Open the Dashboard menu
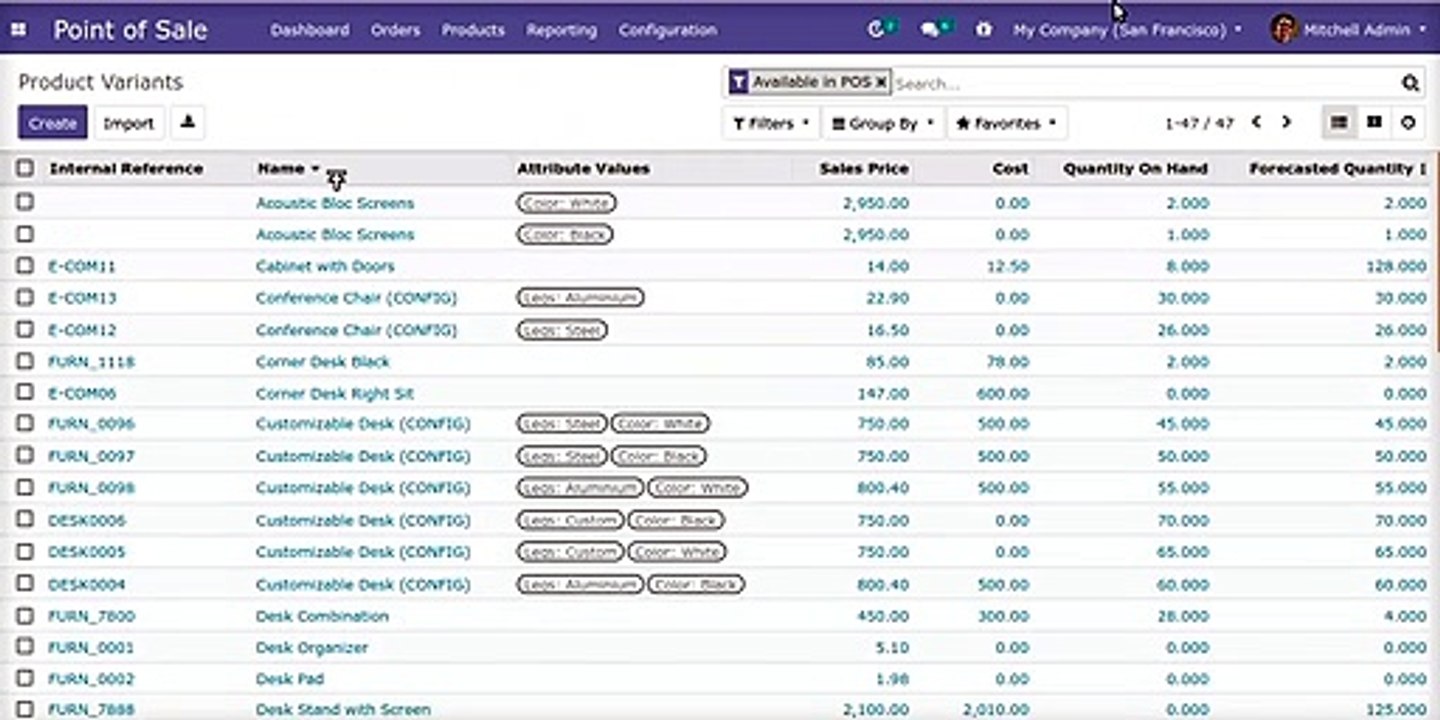 pyautogui.click(x=310, y=30)
